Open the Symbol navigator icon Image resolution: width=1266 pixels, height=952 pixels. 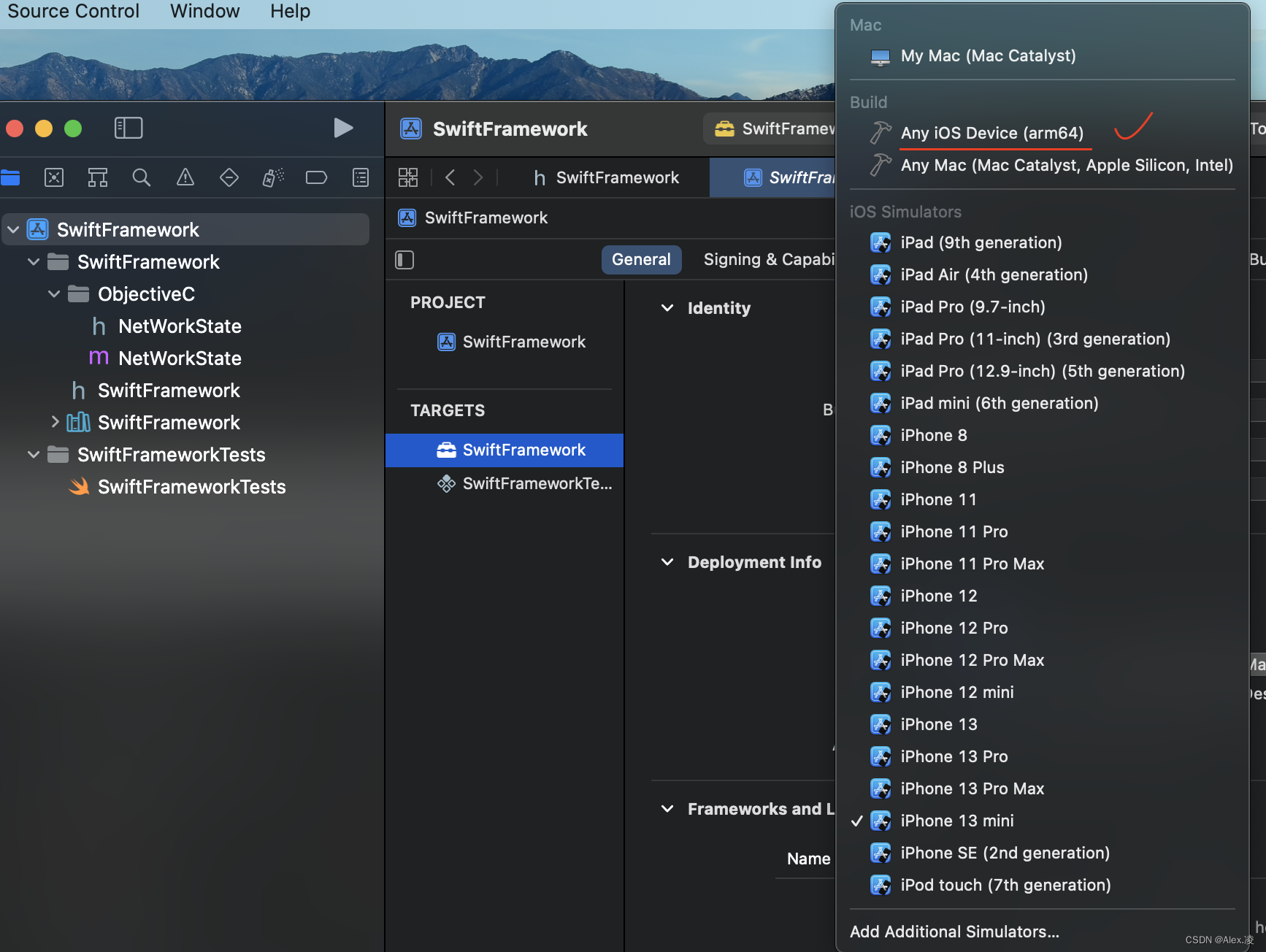click(98, 177)
